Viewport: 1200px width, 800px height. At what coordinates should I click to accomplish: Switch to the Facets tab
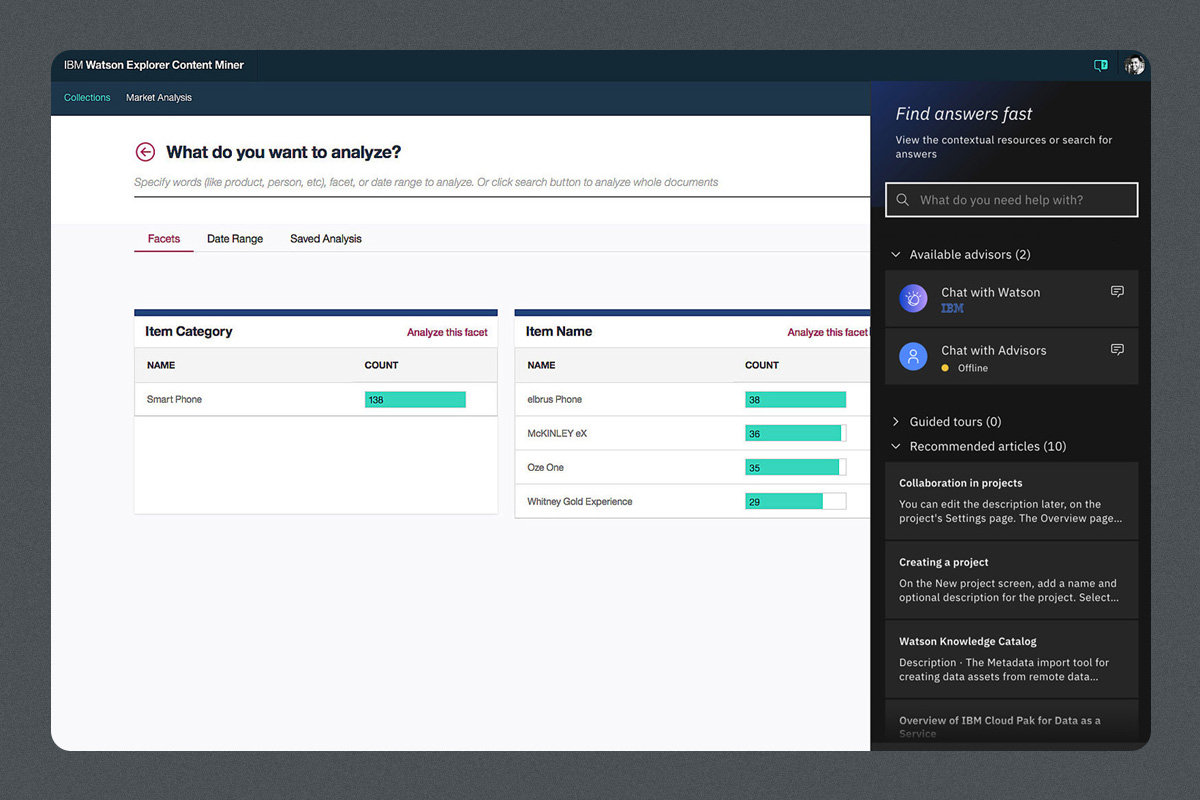pyautogui.click(x=164, y=239)
